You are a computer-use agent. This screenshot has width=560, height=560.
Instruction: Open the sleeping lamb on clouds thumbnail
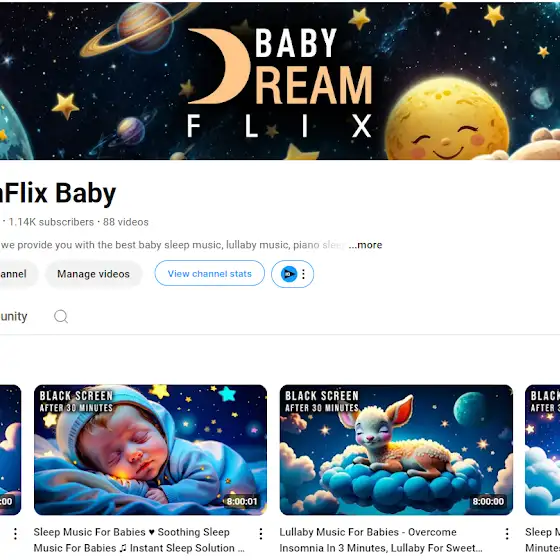(x=396, y=450)
